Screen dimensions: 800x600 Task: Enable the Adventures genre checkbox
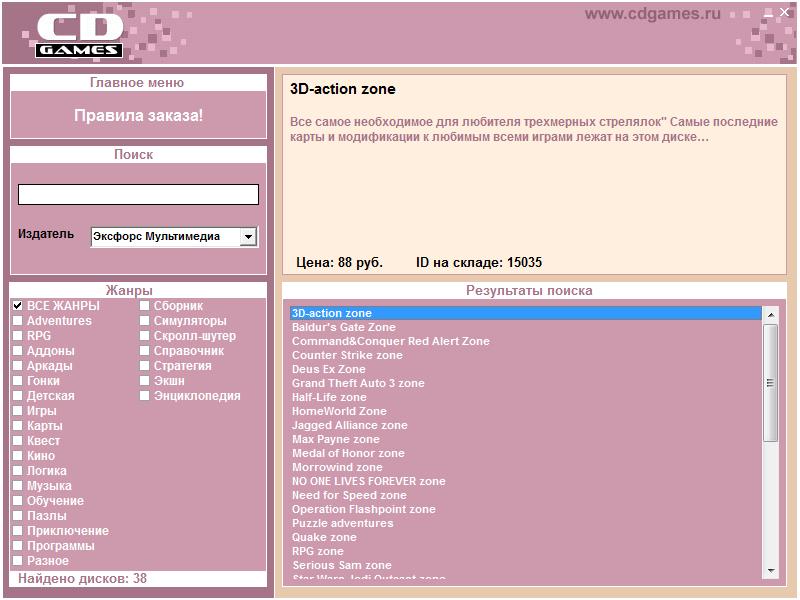tap(18, 320)
